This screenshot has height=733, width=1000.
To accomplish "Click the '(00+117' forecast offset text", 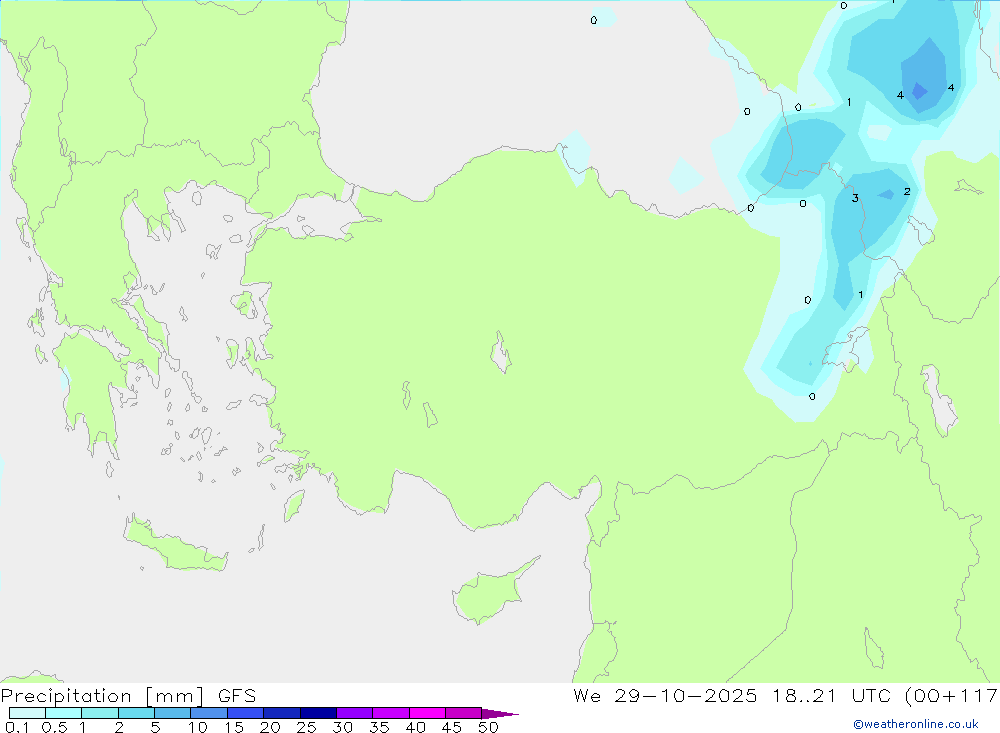I will click(x=951, y=696).
